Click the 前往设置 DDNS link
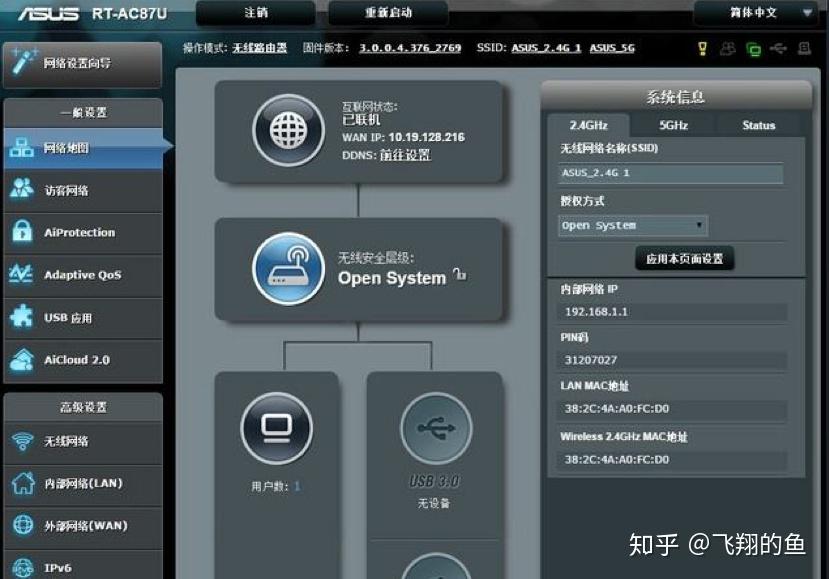The height and width of the screenshot is (579, 829). [x=405, y=155]
